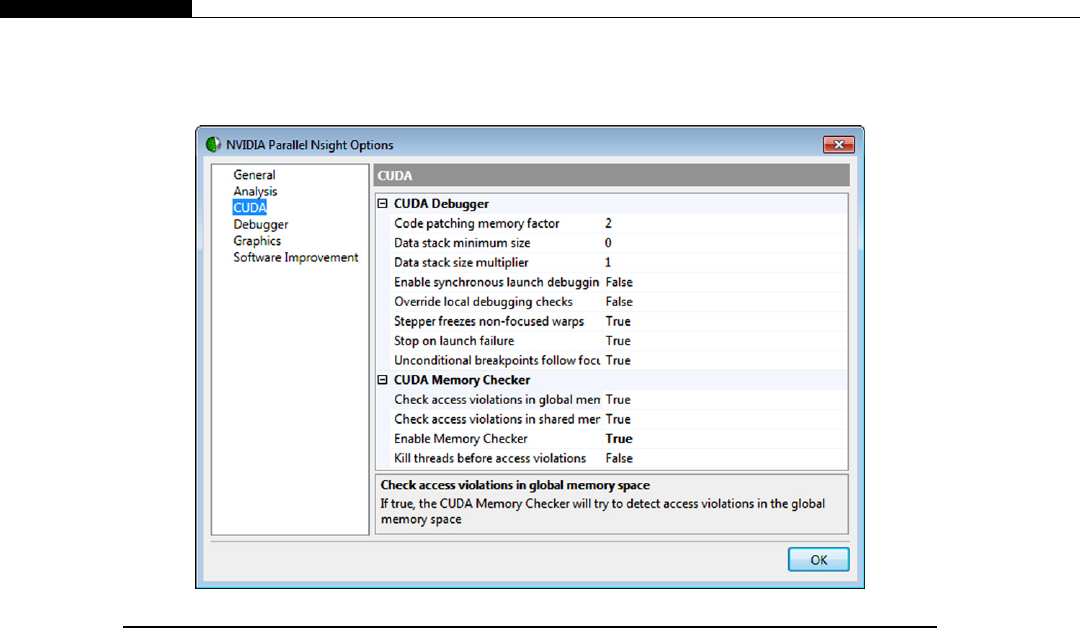Confirm settings with the OK button
The height and width of the screenshot is (628, 1080).
pos(818,560)
